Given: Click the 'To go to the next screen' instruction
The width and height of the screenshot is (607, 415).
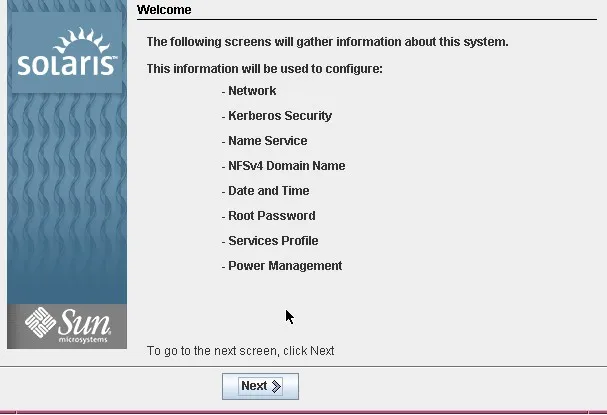Looking at the screenshot, I should [x=240, y=351].
